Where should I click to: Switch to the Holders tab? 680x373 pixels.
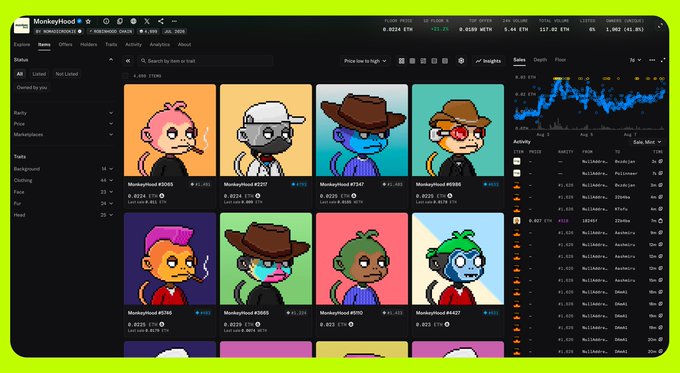coord(88,45)
